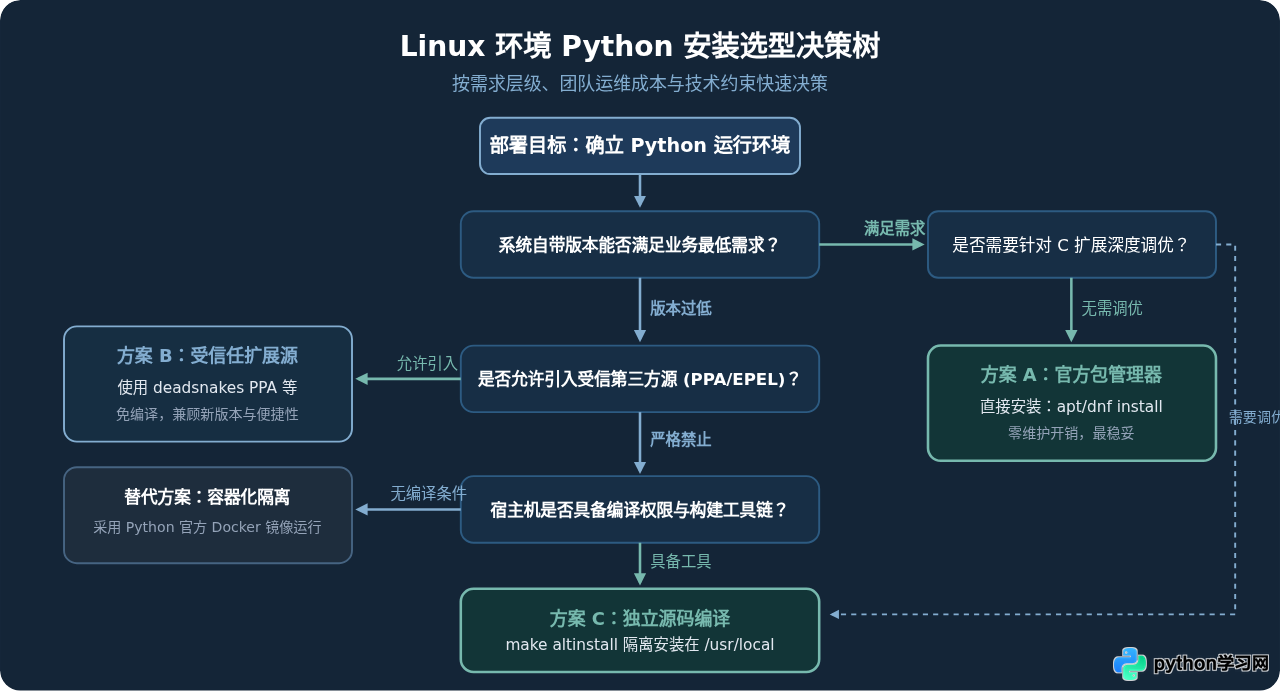Select the '系统自带版本能否满足业务最低需求？' decision box
This screenshot has width=1280, height=692.
pos(640,245)
